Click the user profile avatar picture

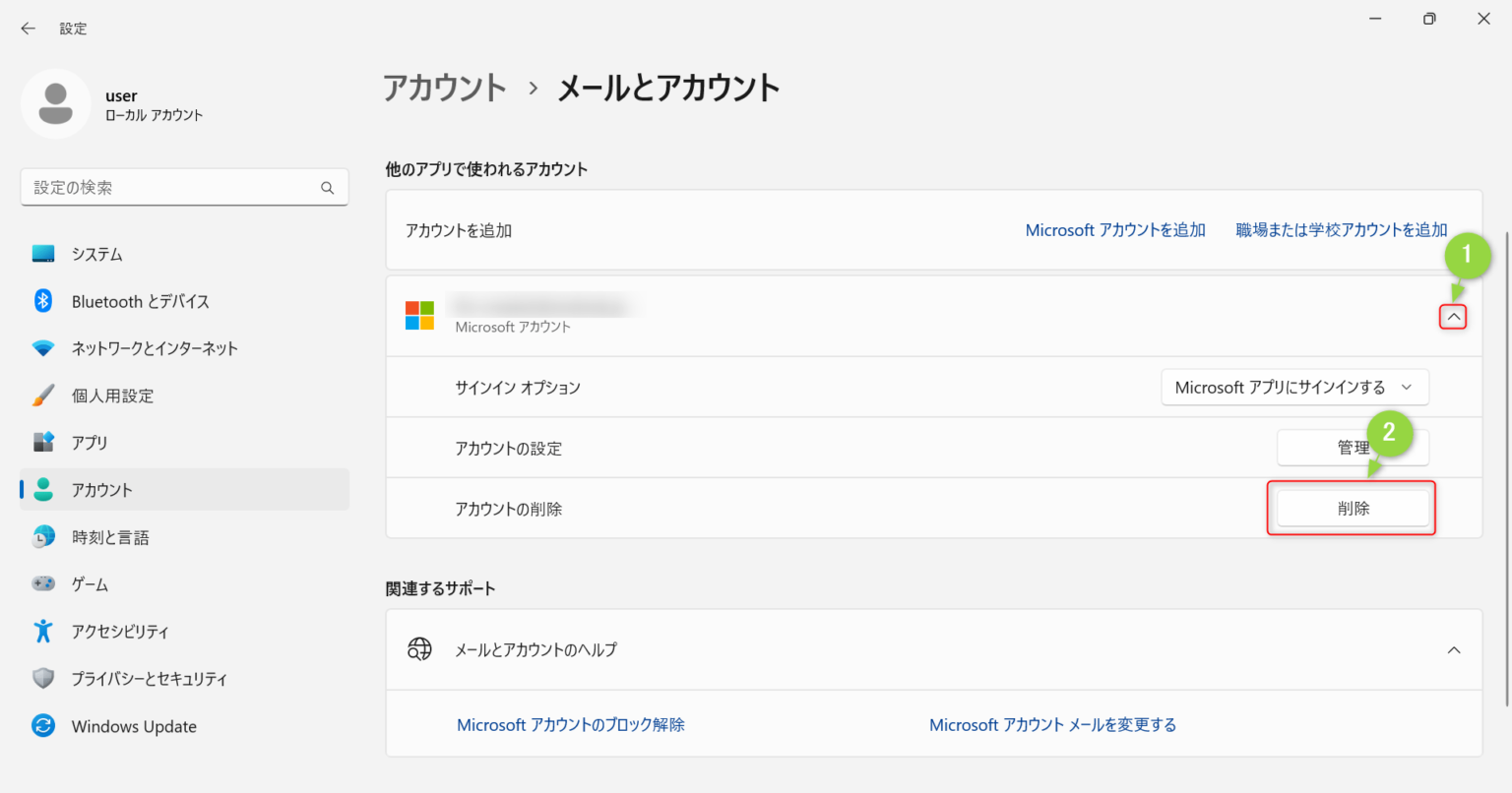[56, 104]
